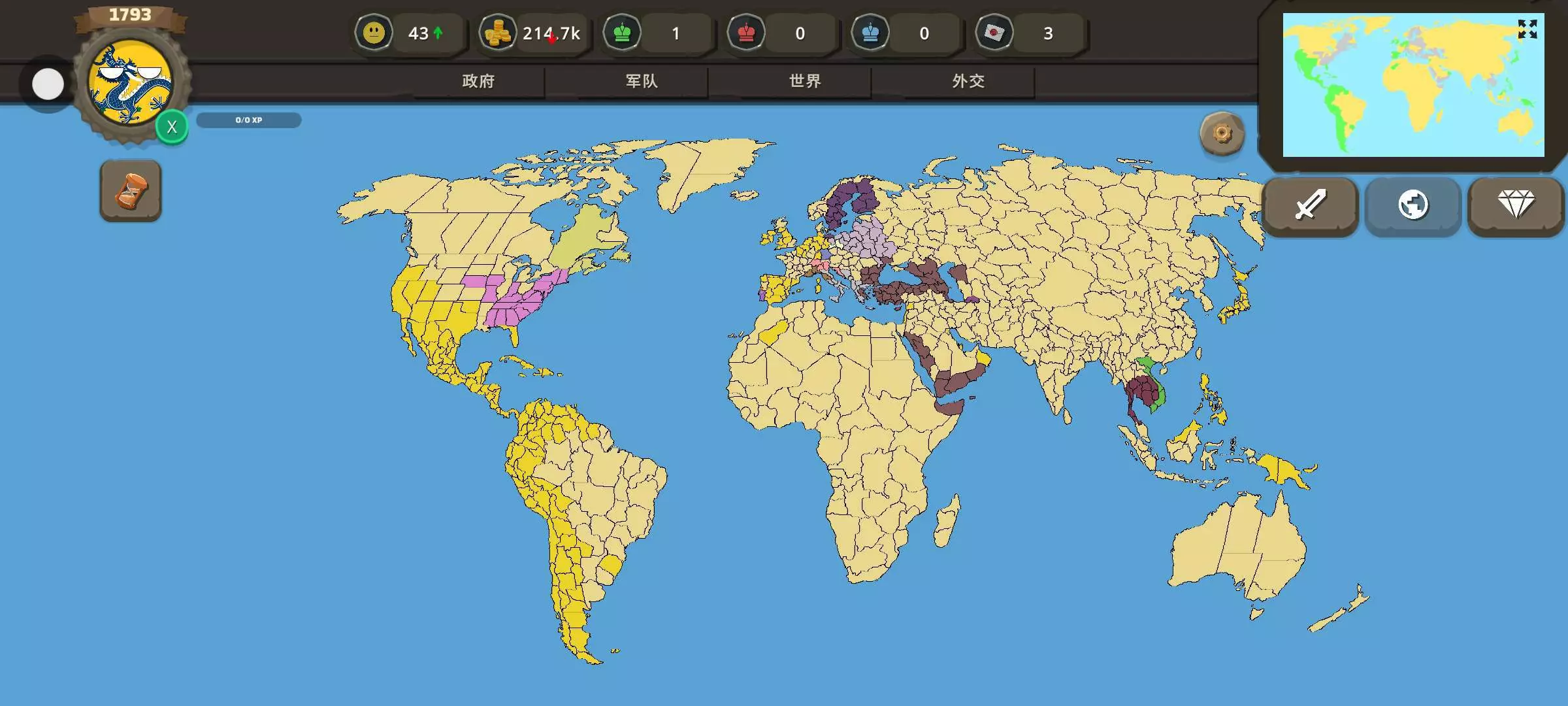Select the globe map view button
The width and height of the screenshot is (1568, 706).
coord(1413,205)
